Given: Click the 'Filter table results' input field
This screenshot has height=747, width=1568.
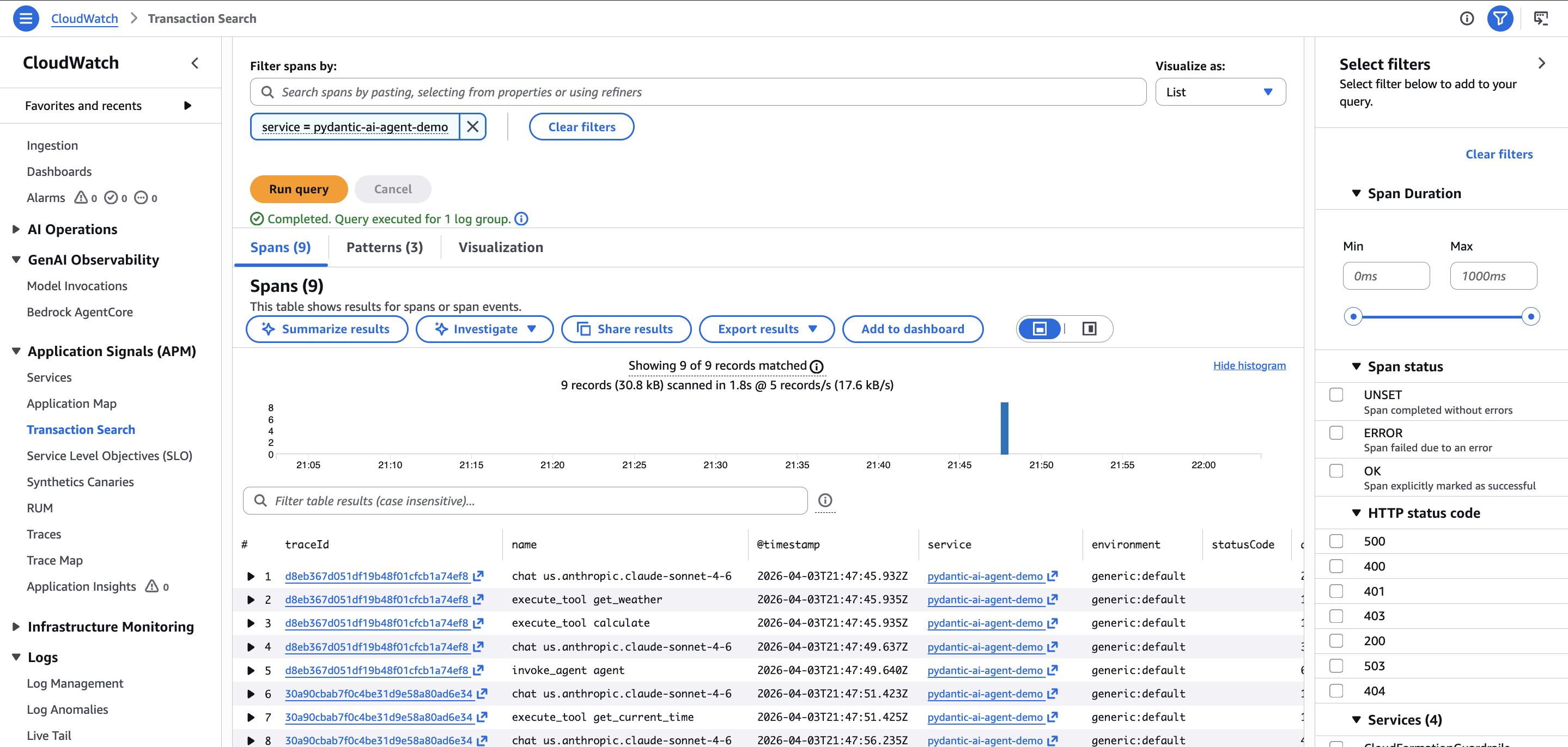Looking at the screenshot, I should tap(525, 501).
